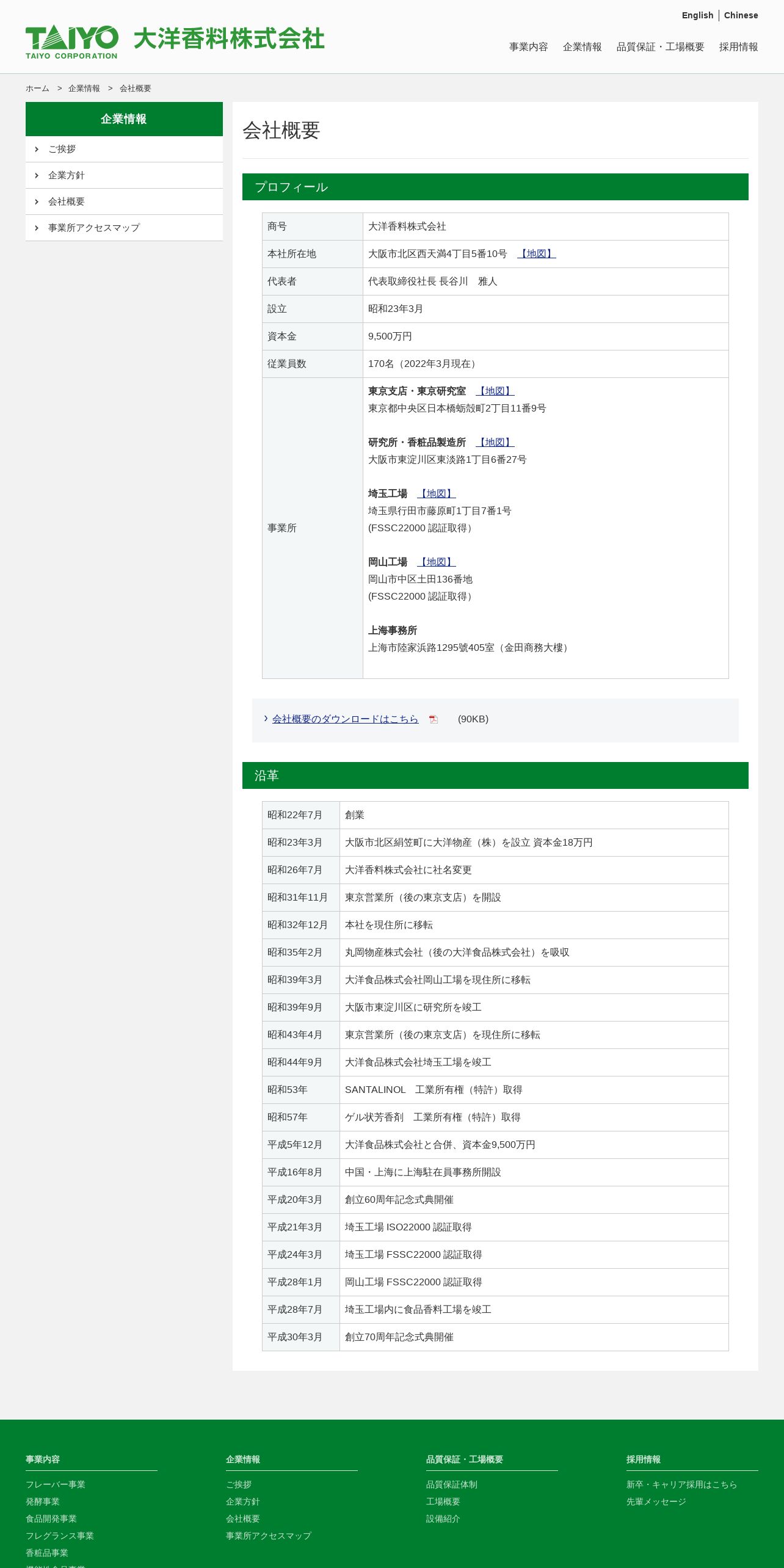Screen dimensions: 784x1568
Task: Open the map for 東京支店・東京研究室
Action: click(495, 391)
